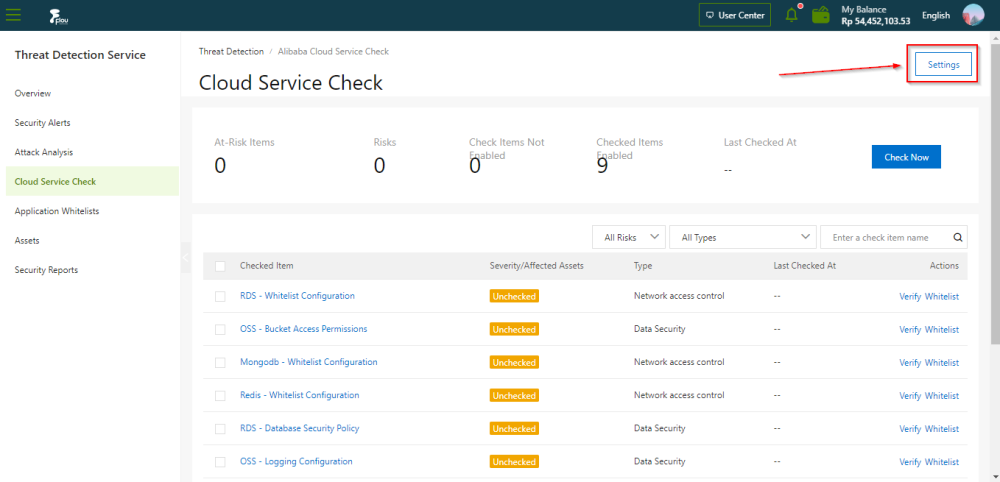Click the Unchecked badge for Mongodb row
This screenshot has width=1000, height=482.
514,362
